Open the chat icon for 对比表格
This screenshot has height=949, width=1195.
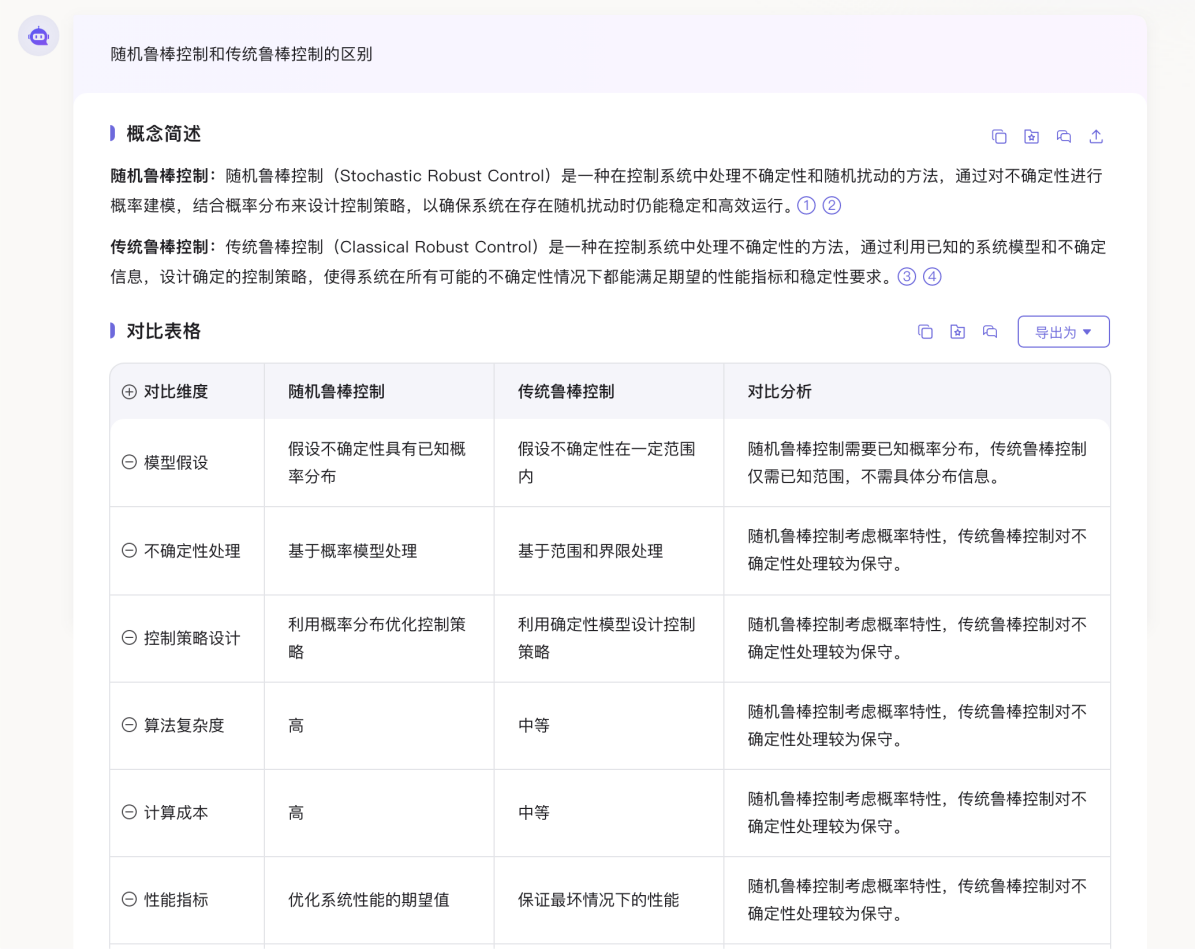(x=990, y=332)
